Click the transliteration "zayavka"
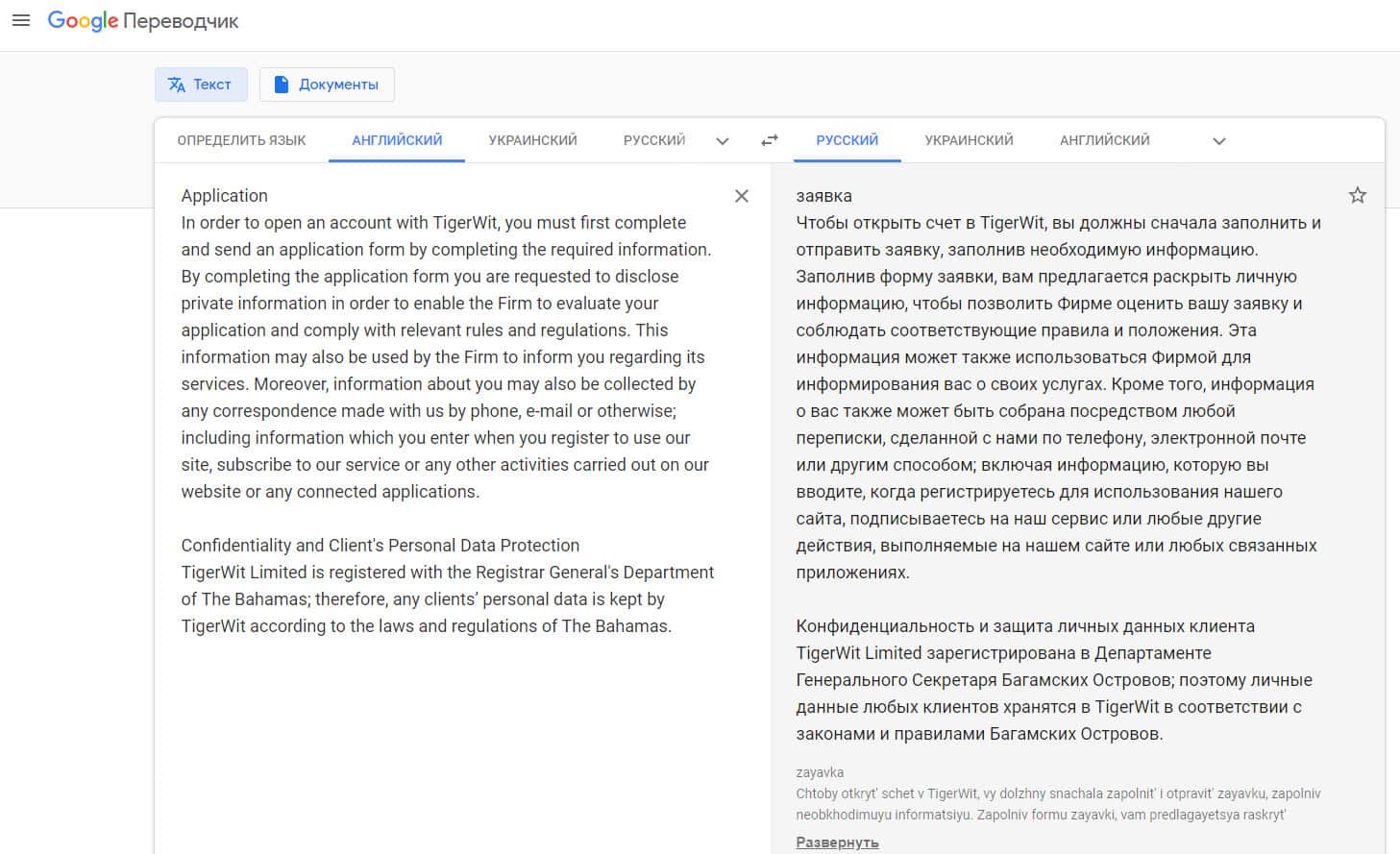 coord(821,772)
